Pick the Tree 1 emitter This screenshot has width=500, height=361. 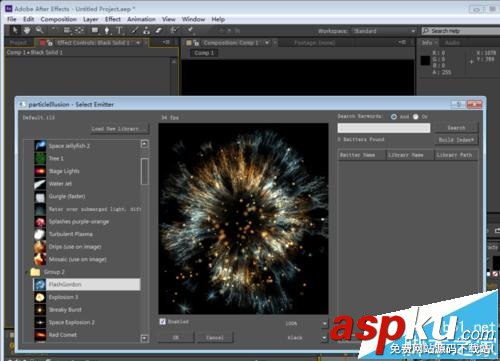tap(87, 158)
